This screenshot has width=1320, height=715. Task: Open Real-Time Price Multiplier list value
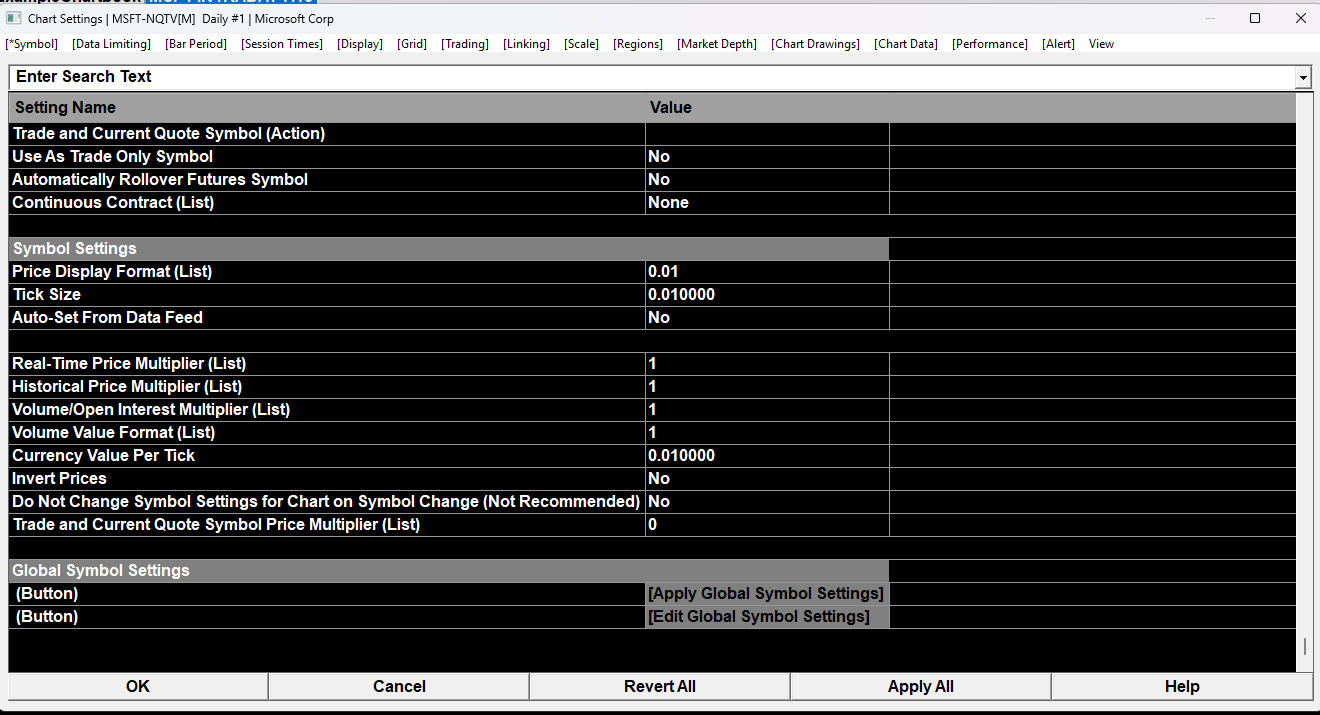tap(767, 364)
